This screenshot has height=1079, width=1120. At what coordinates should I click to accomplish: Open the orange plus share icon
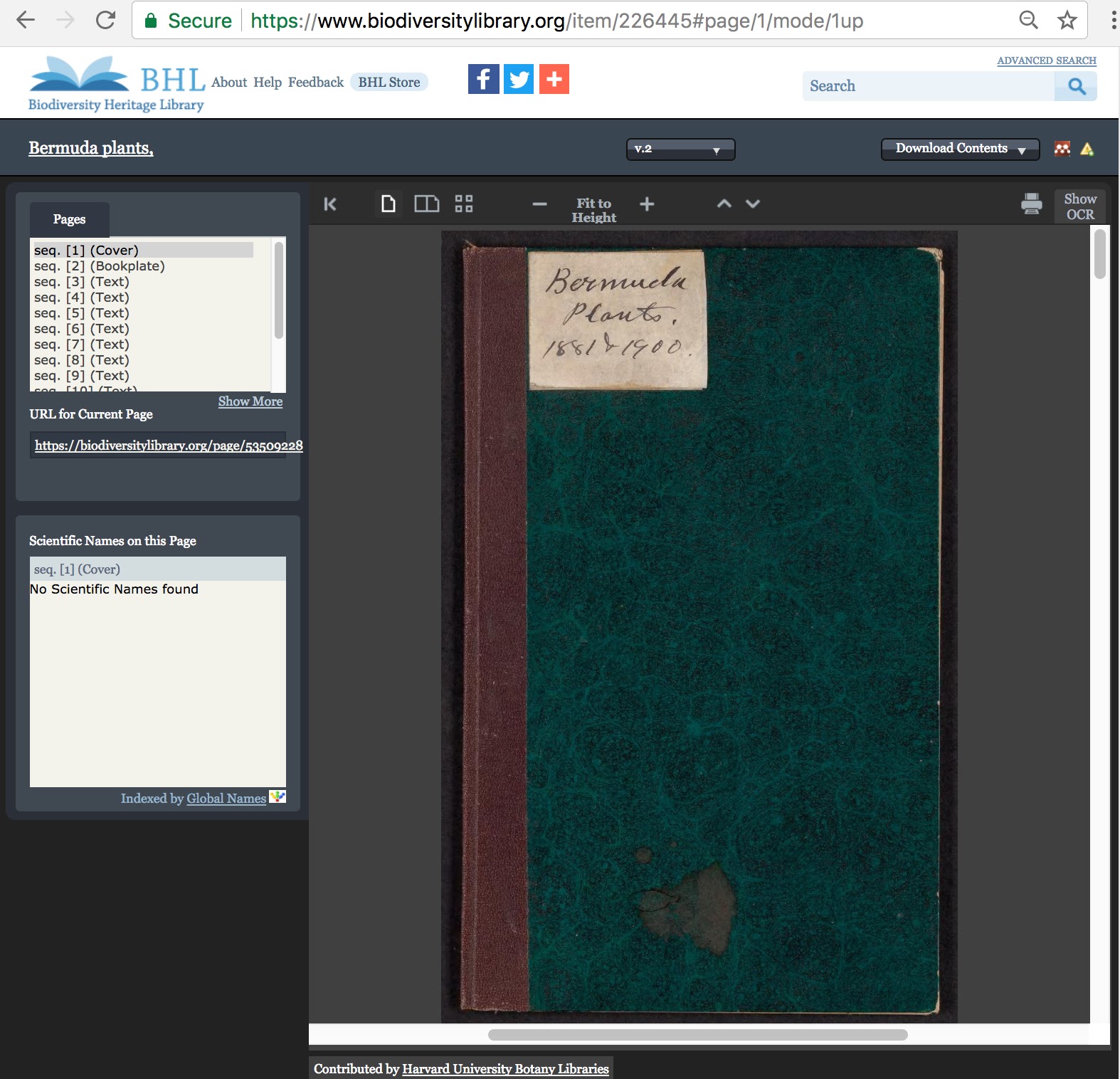[554, 79]
